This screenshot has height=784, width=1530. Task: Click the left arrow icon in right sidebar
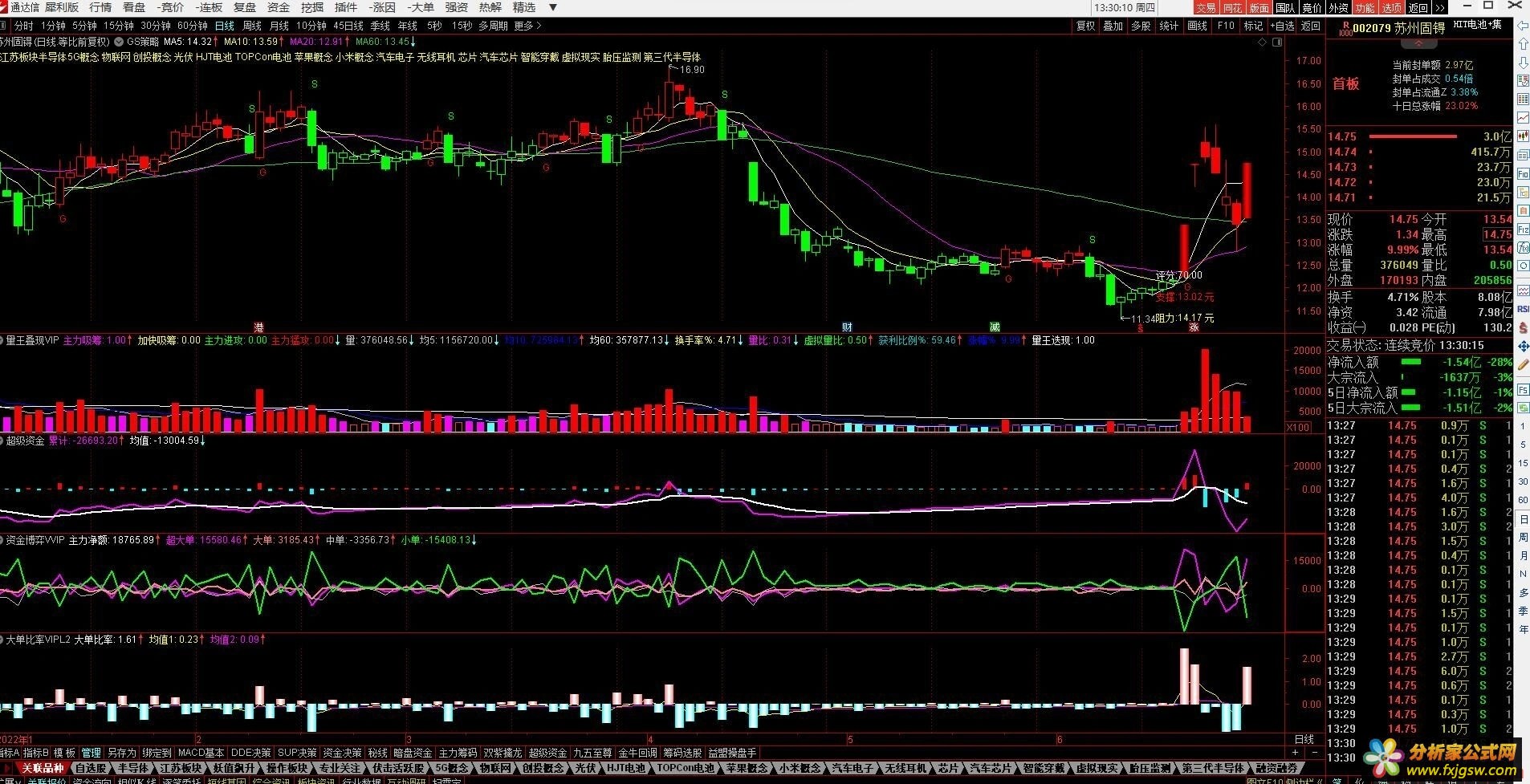(1524, 26)
